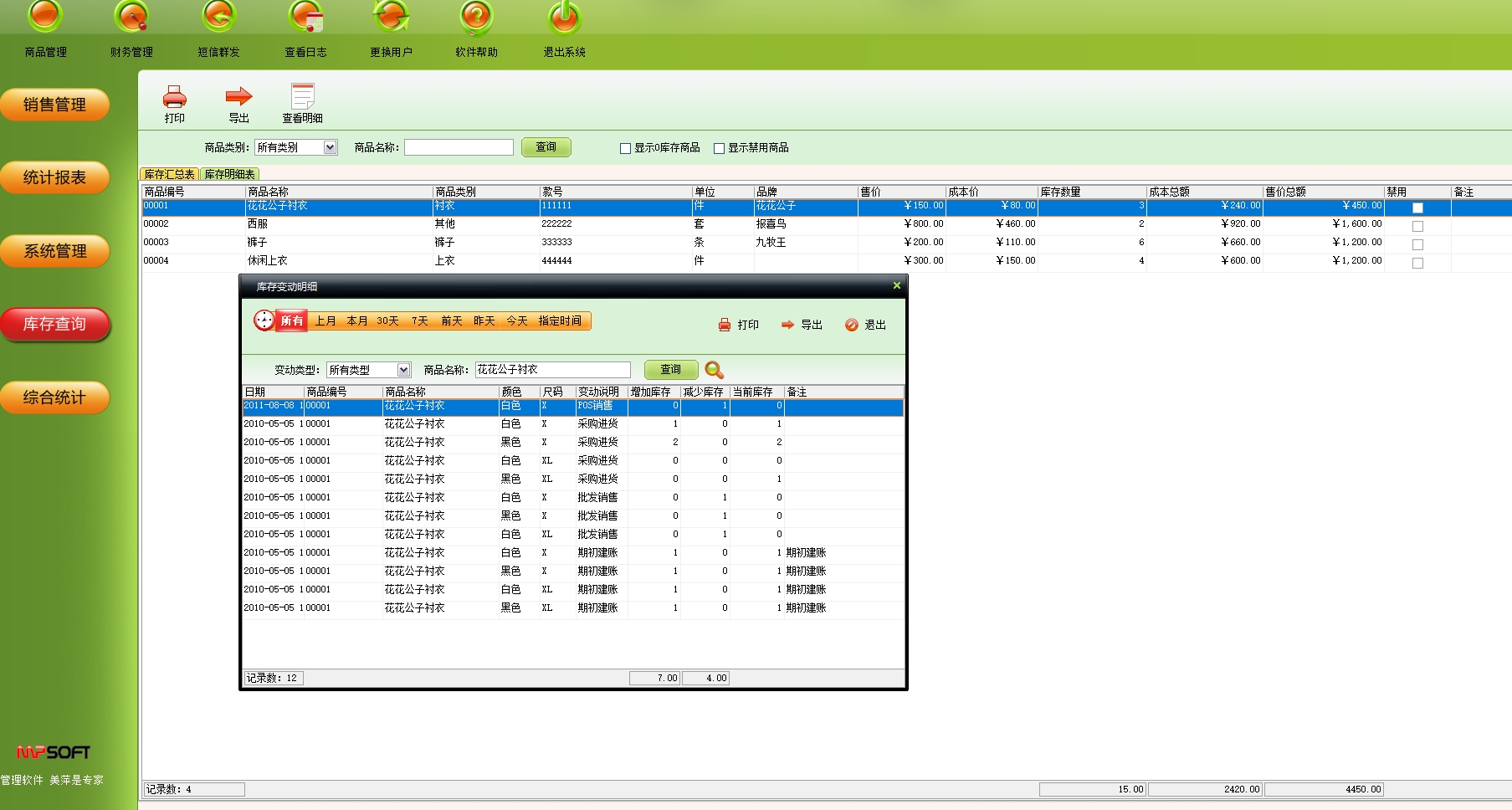Click the 更换用户 switch user icon
The height and width of the screenshot is (810, 1512).
click(391, 18)
